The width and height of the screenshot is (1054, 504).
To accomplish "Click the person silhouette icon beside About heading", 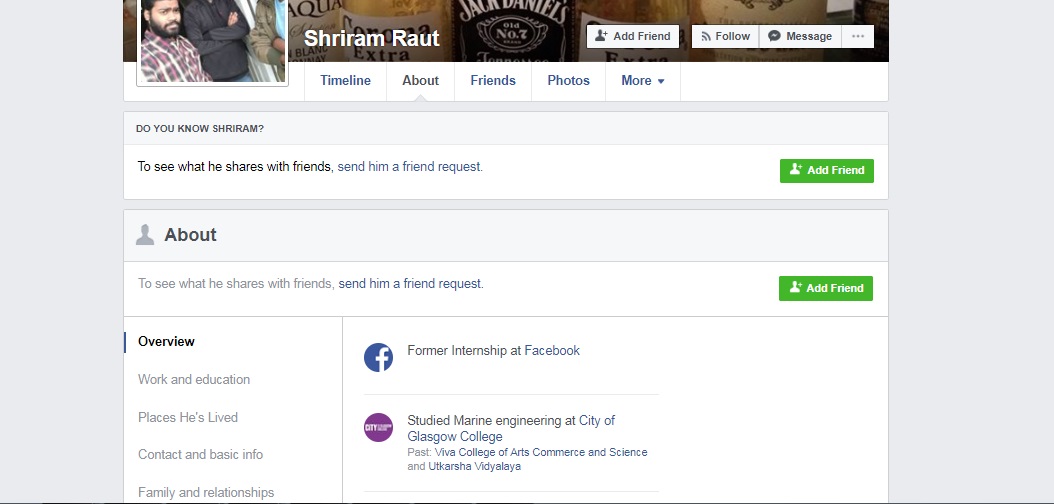I will pyautogui.click(x=145, y=235).
